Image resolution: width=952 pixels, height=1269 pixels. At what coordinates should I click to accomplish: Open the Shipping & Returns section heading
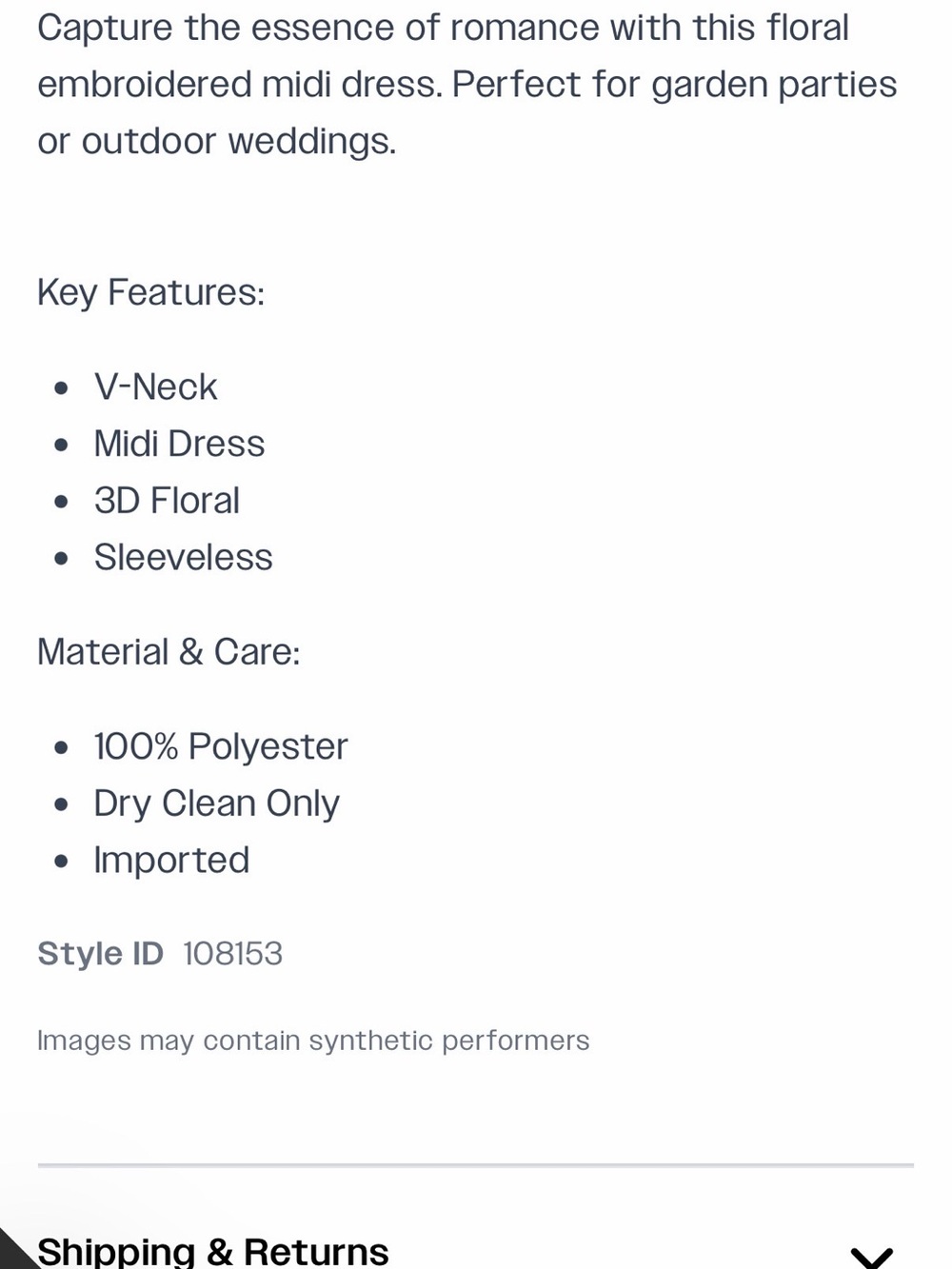[x=213, y=1251]
